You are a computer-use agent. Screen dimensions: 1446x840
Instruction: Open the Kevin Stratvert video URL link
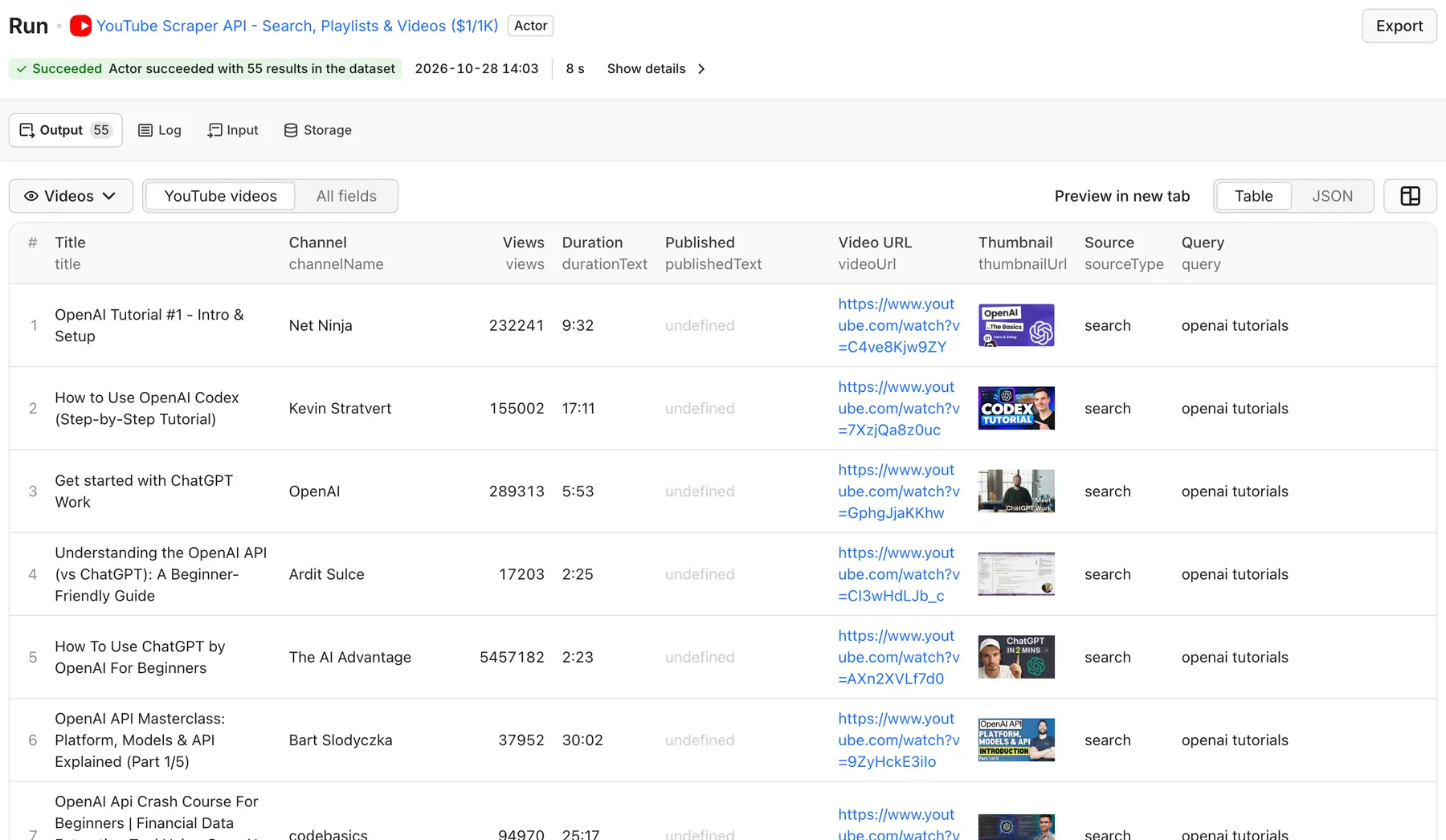coord(899,408)
